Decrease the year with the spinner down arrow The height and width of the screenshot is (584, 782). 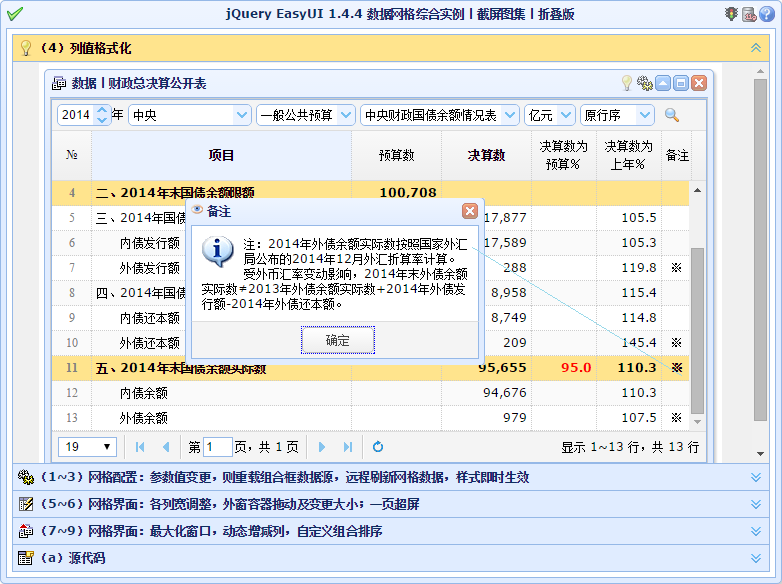tap(102, 120)
